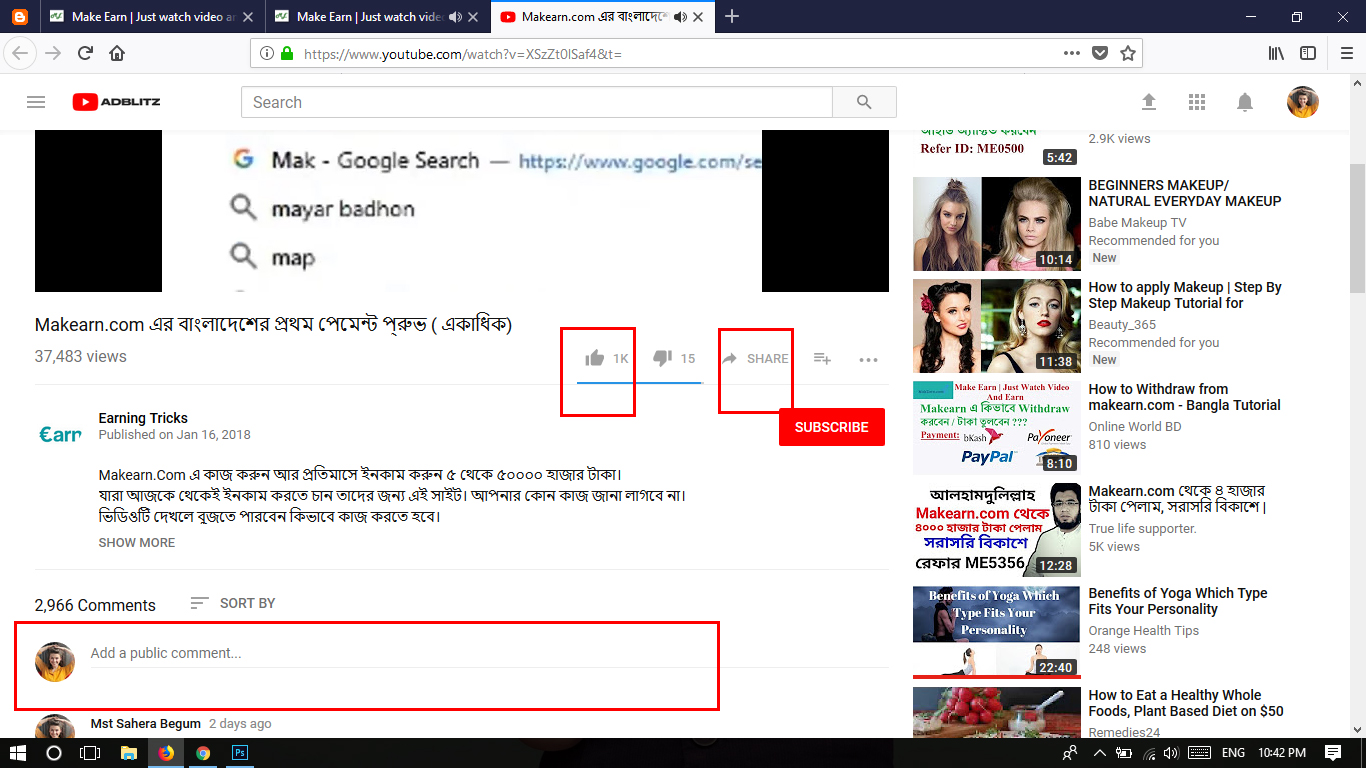Like the video with thumbs up
Image resolution: width=1366 pixels, height=768 pixels.
(x=595, y=358)
